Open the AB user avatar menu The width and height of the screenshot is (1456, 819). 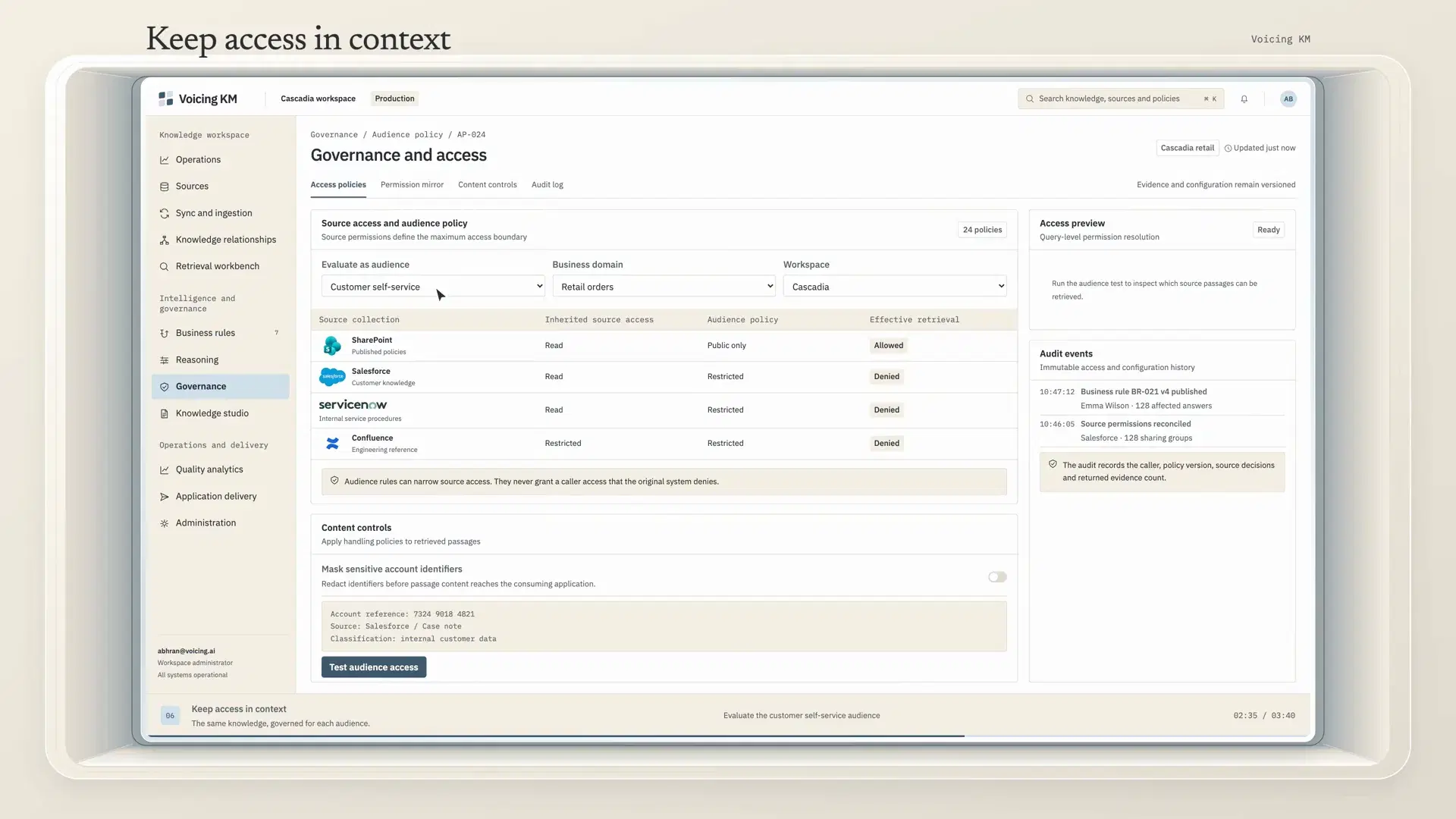point(1288,99)
